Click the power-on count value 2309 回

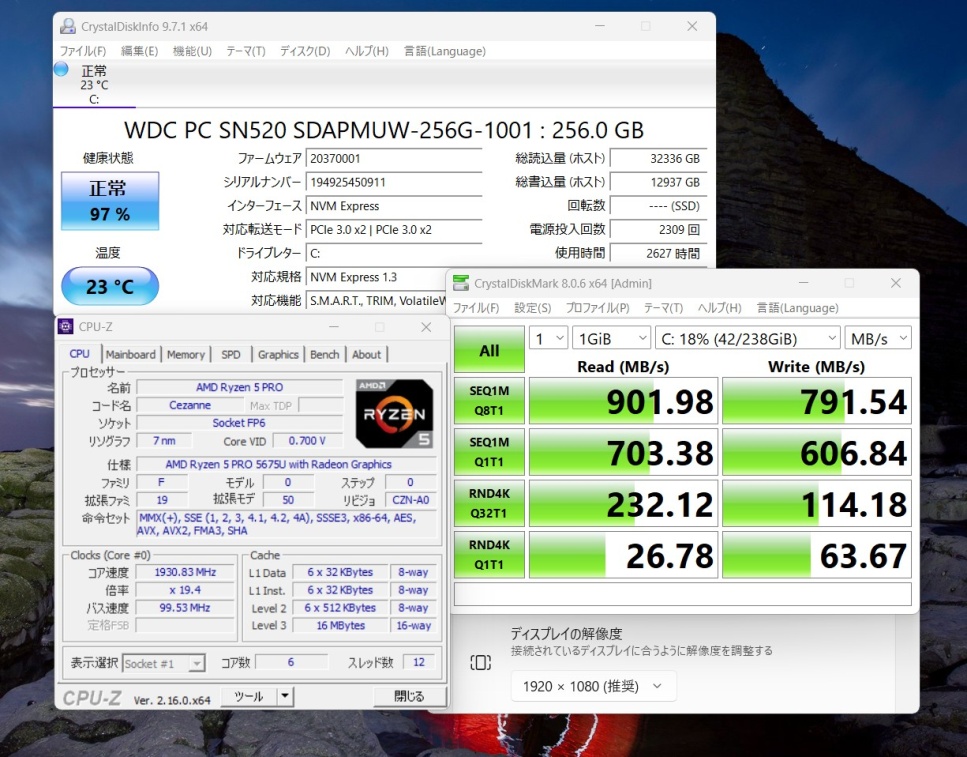pos(658,230)
